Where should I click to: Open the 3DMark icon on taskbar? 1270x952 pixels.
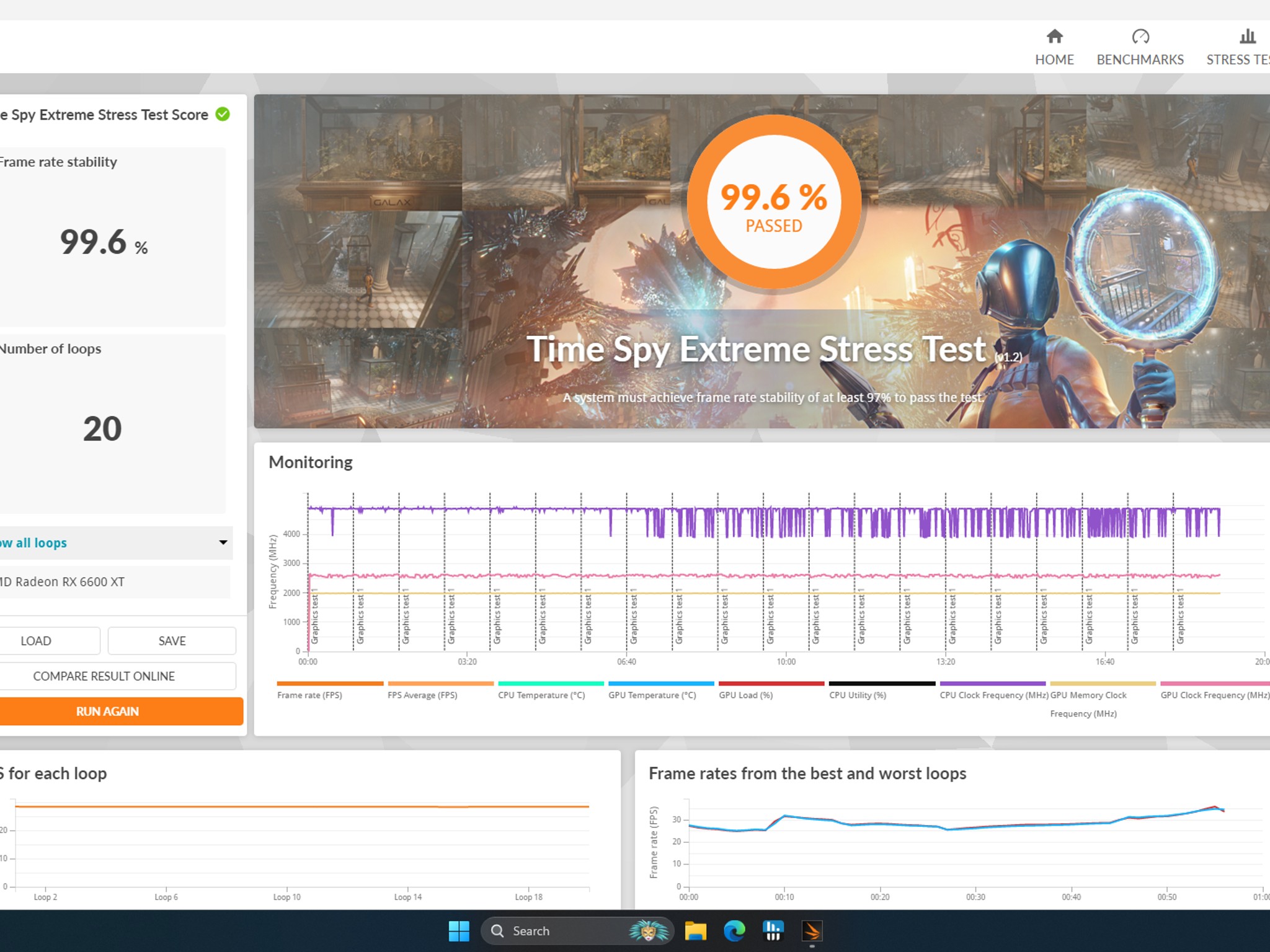[812, 930]
